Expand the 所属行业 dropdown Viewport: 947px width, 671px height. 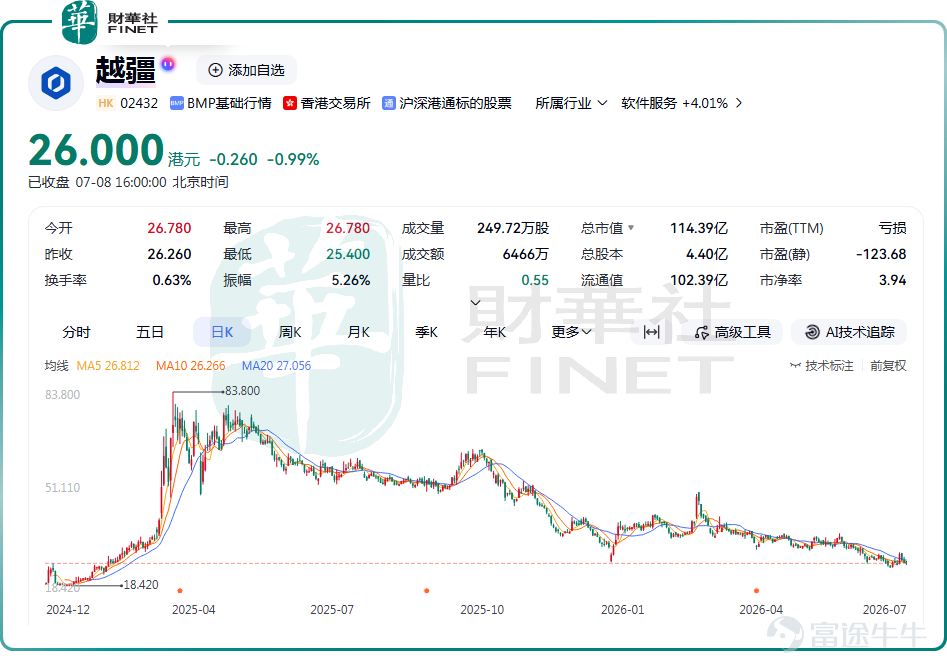coord(571,103)
